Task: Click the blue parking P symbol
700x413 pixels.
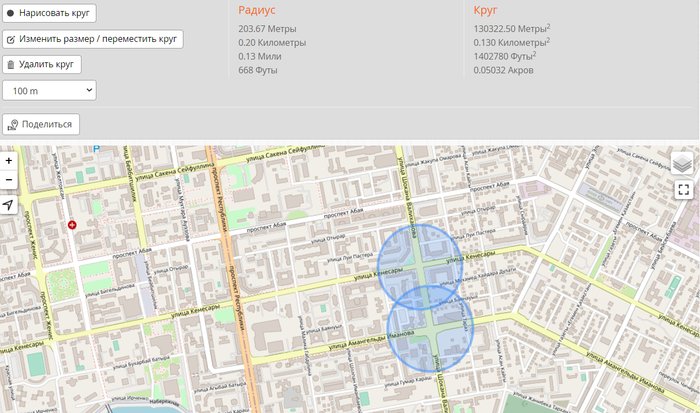Action: [96, 149]
